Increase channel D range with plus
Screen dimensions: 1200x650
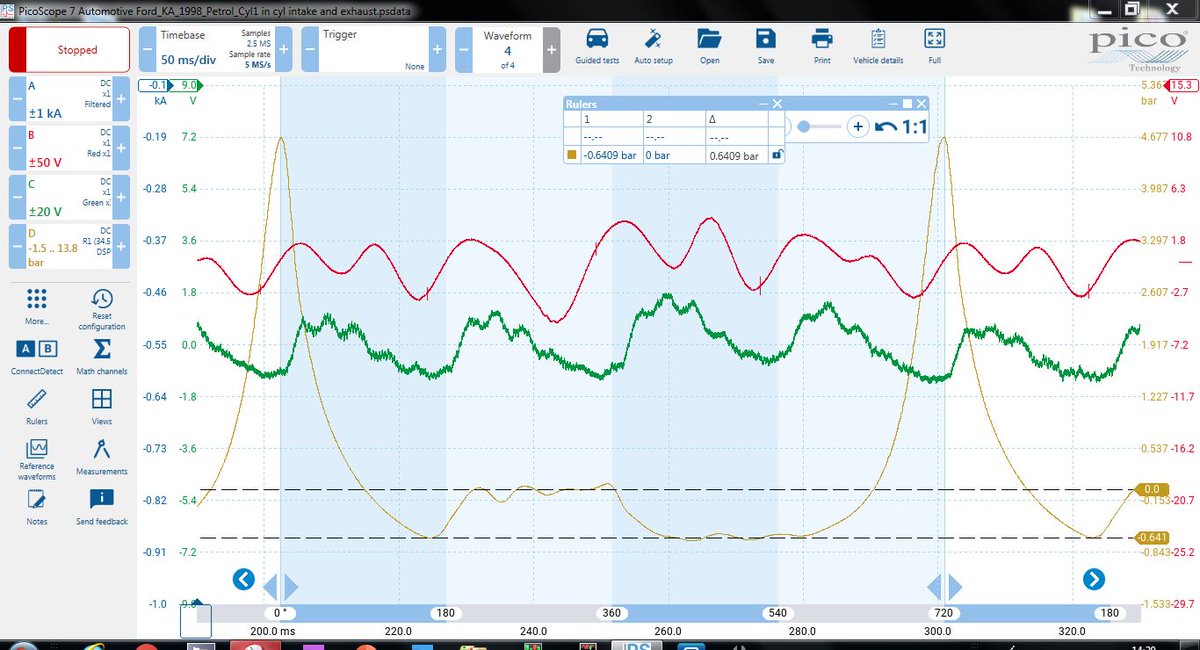[121, 246]
